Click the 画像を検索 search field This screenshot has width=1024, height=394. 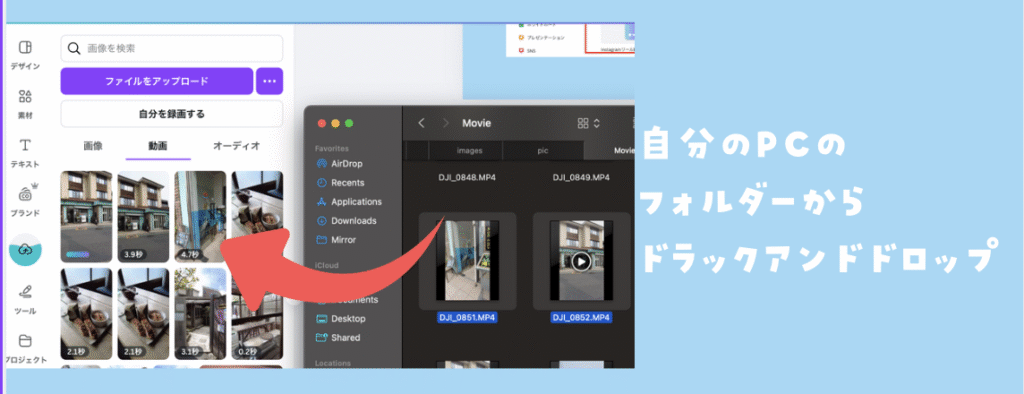click(172, 48)
